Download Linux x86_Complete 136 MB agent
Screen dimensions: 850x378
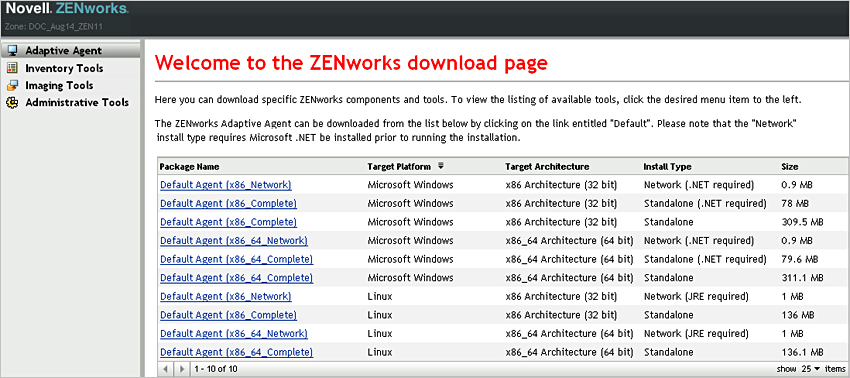228,315
